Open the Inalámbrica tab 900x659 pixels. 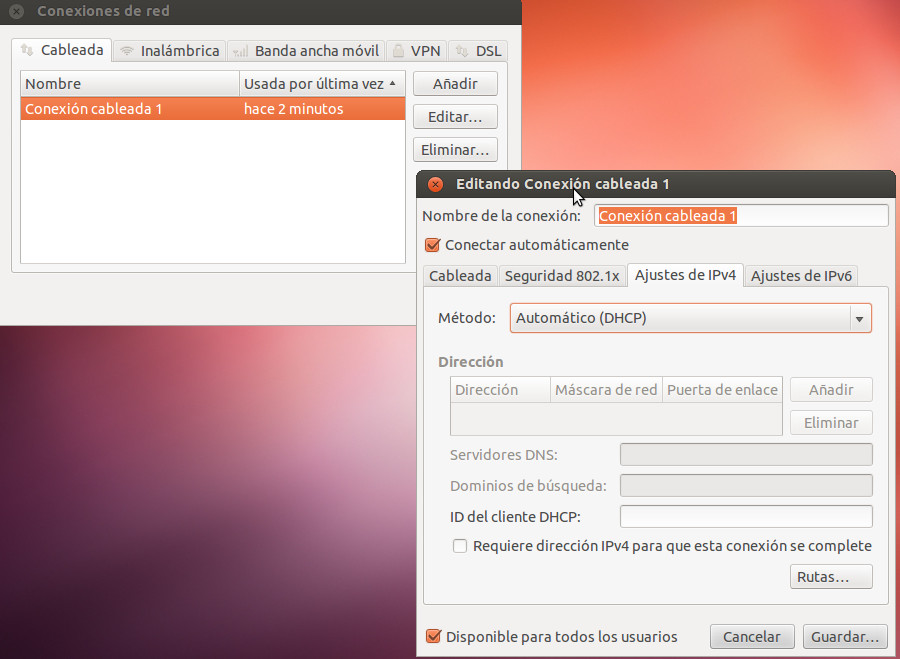point(168,50)
